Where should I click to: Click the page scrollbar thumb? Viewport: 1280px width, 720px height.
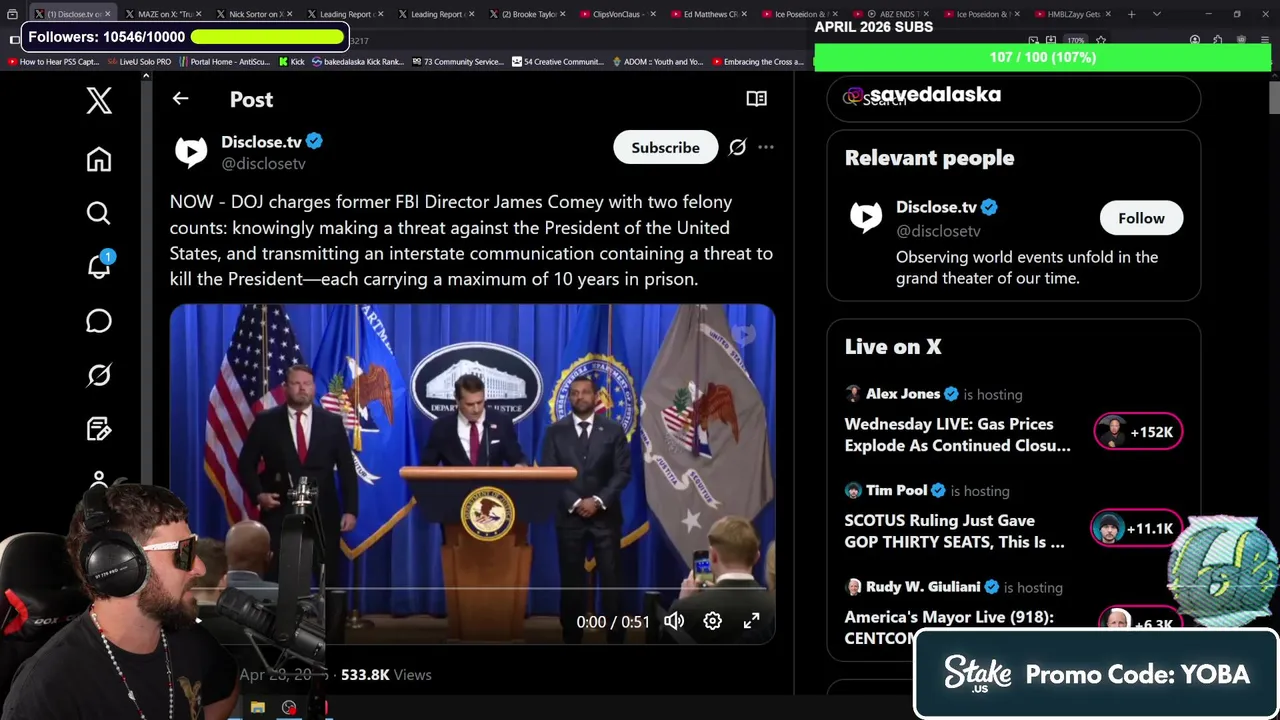[x=1274, y=98]
